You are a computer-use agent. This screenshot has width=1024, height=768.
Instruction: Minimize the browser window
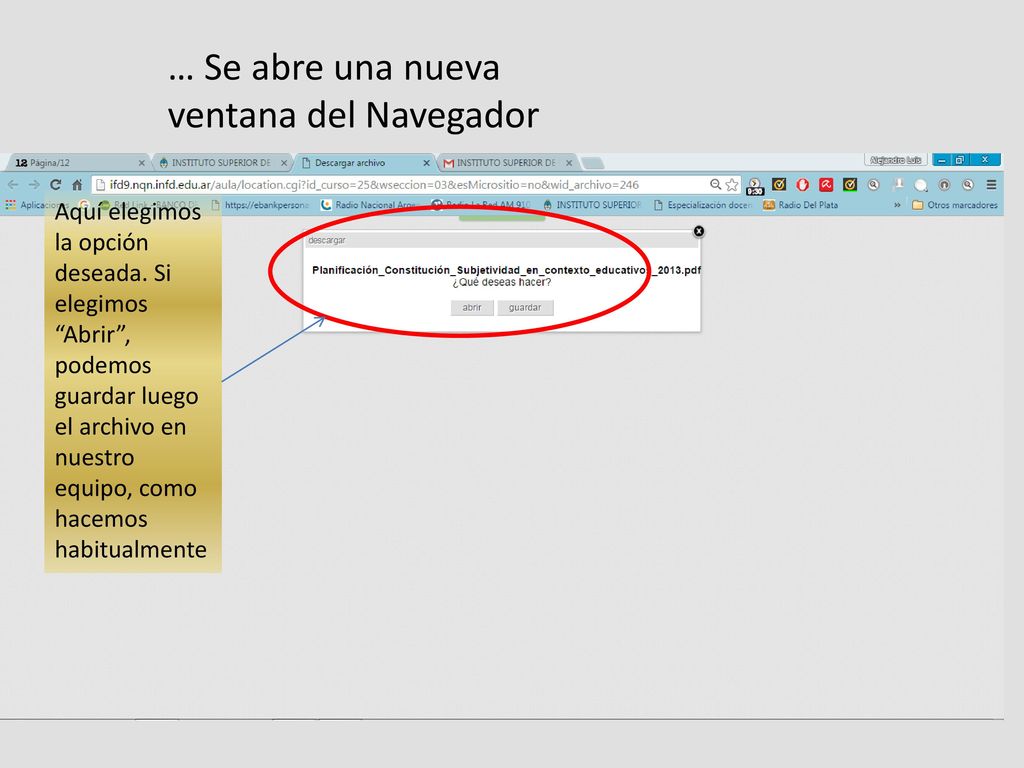(x=942, y=160)
